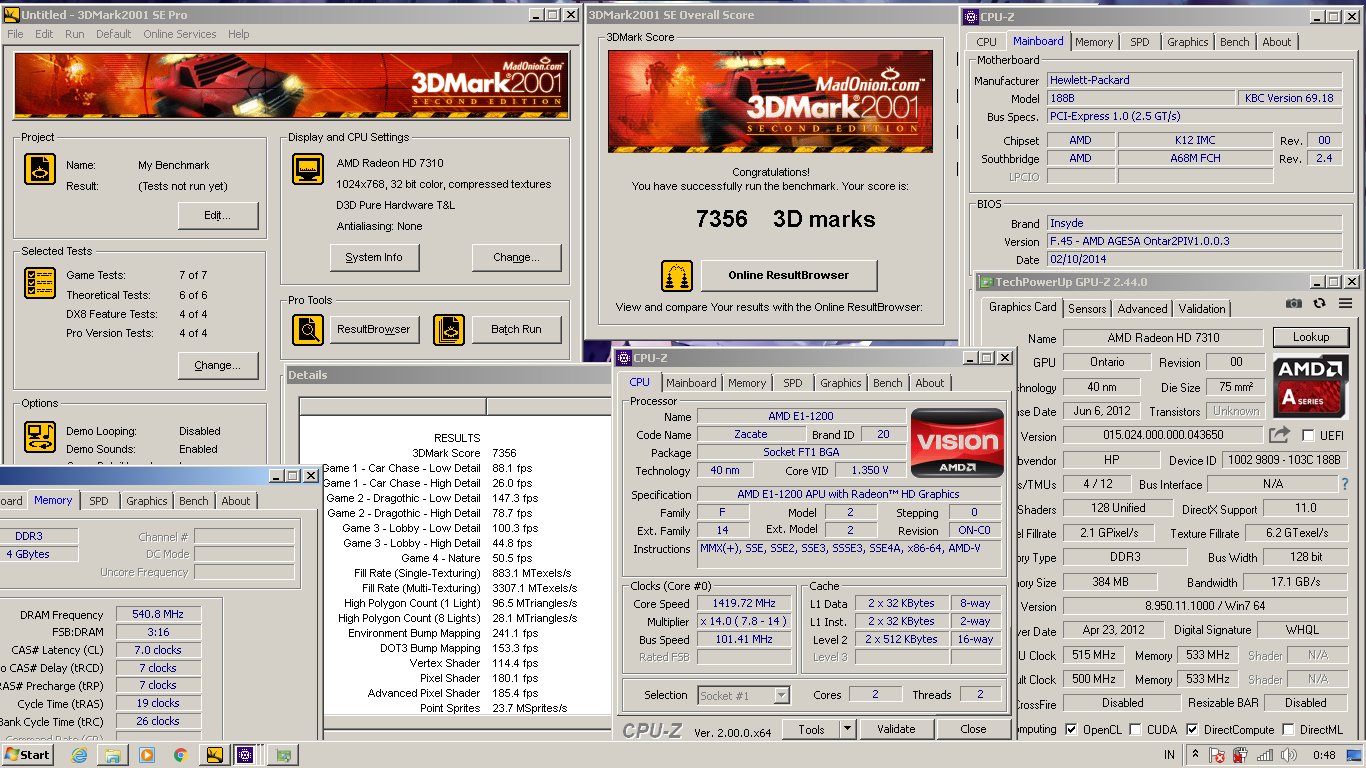This screenshot has height=768, width=1366.
Task: Click the Bus Interface question mark icon
Action: click(1345, 484)
